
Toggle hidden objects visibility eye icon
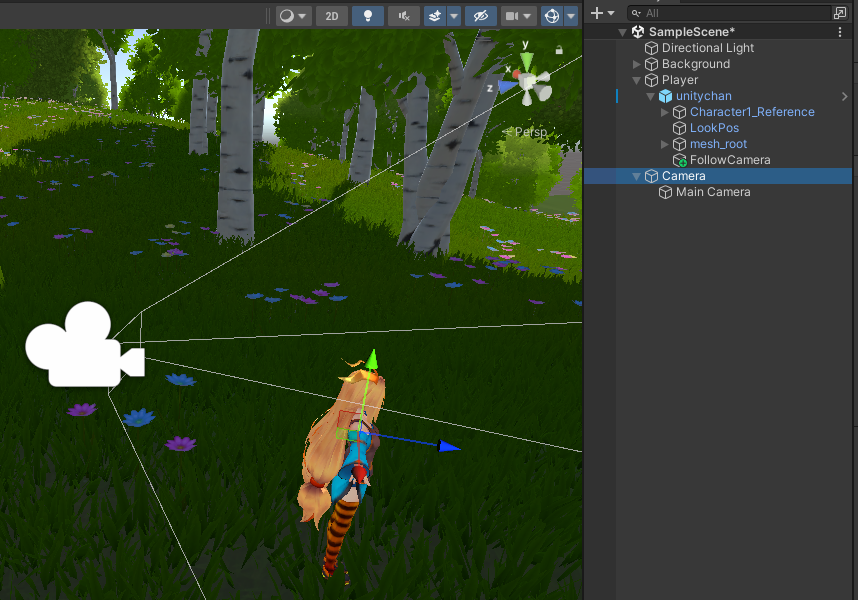(480, 16)
